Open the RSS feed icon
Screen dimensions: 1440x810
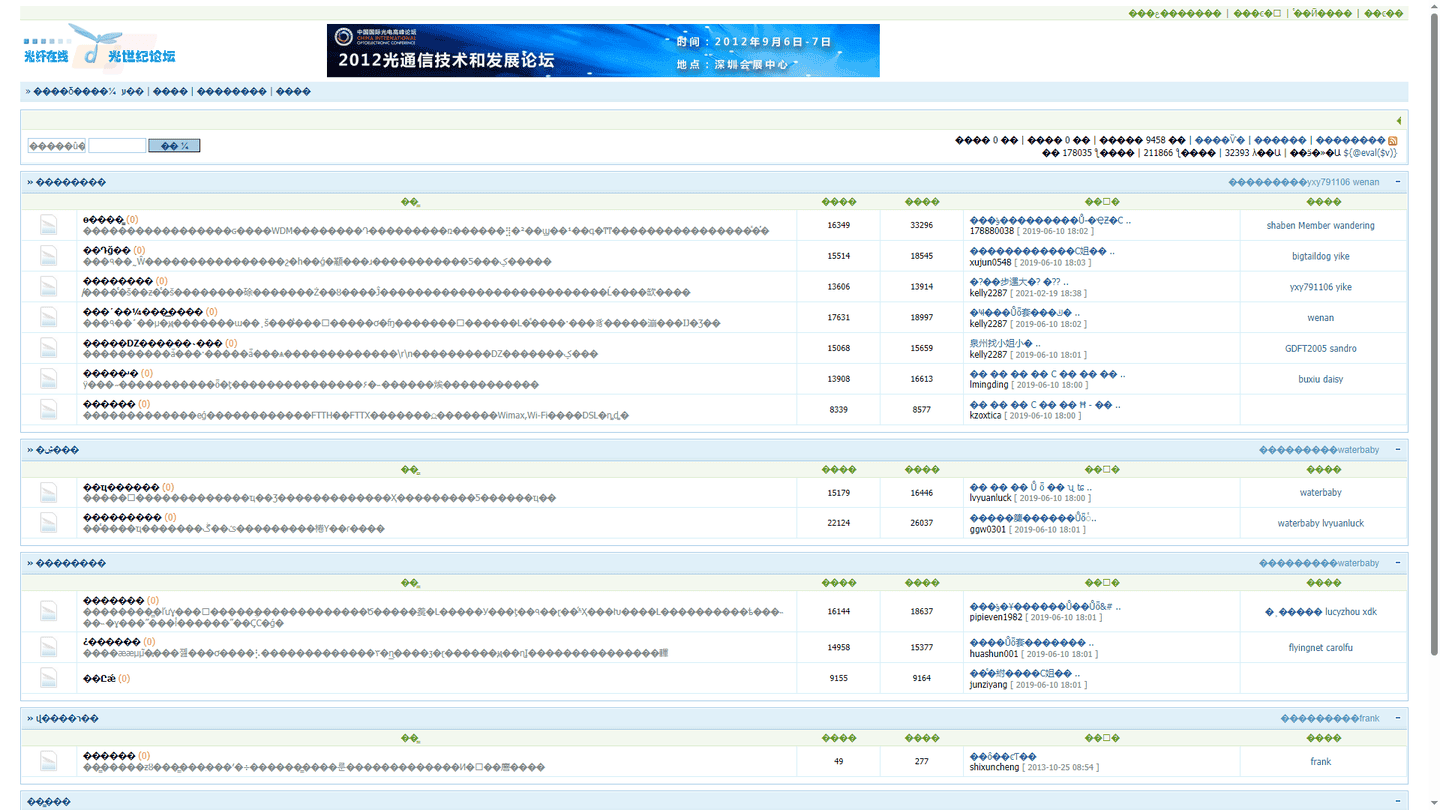[x=1393, y=140]
